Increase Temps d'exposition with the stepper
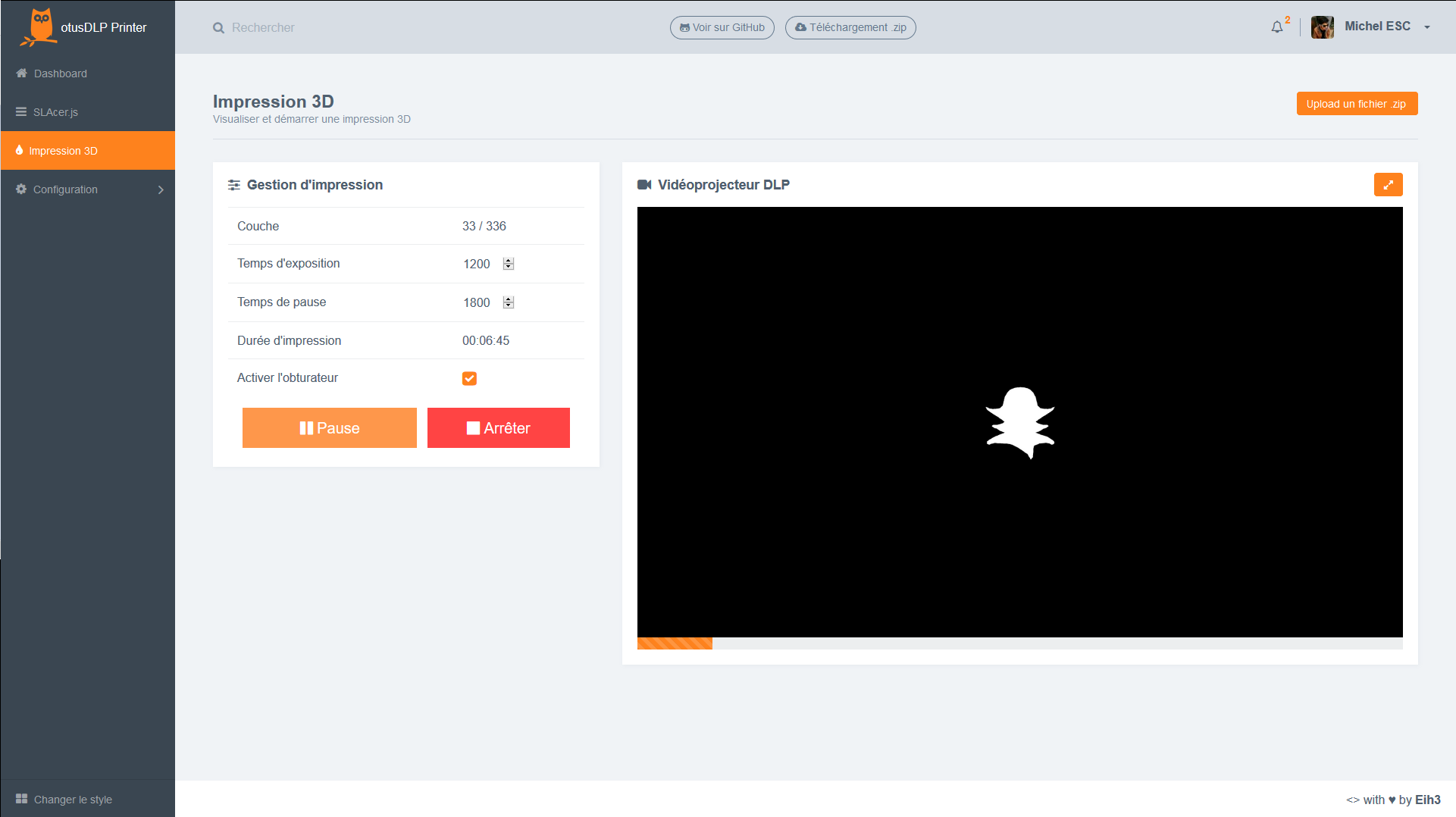 (x=509, y=261)
